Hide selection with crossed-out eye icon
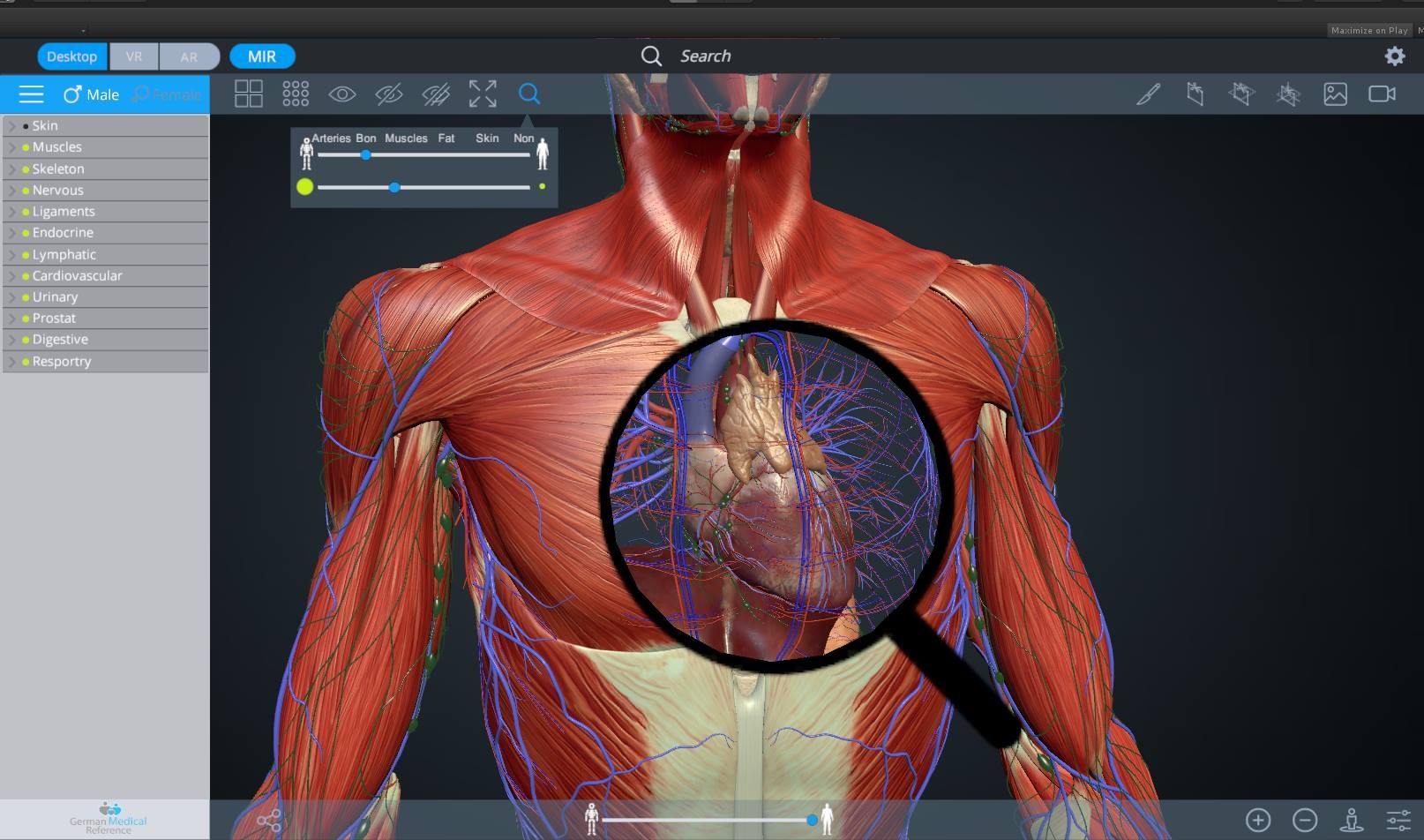 coord(389,94)
